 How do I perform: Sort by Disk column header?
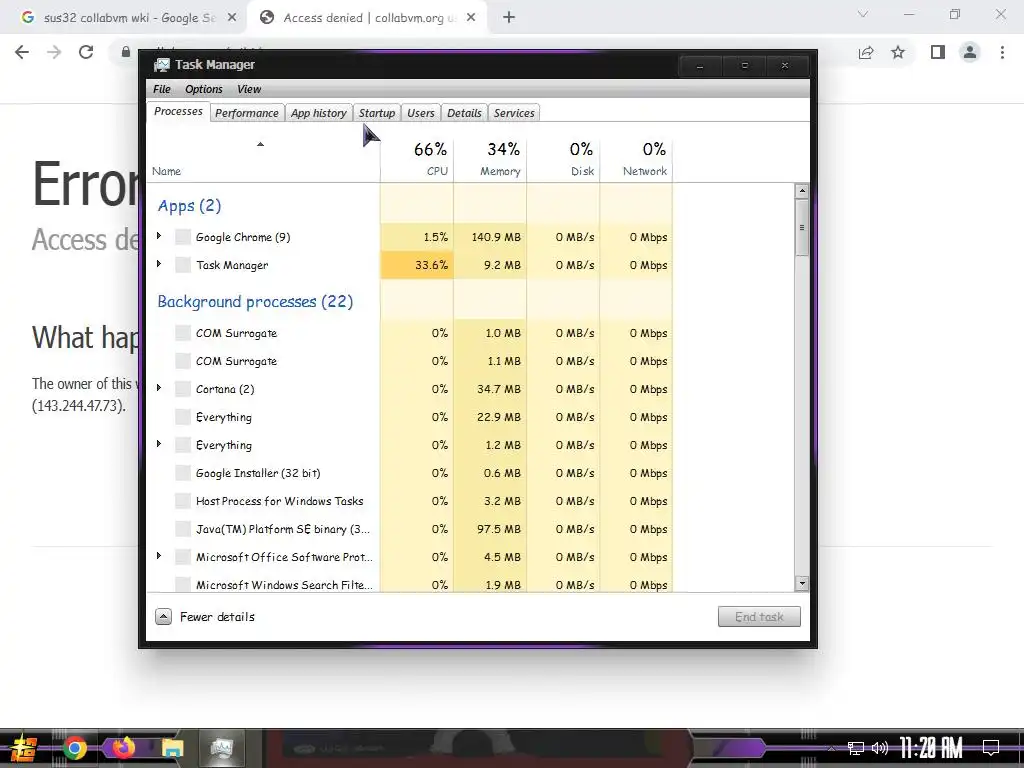pos(564,160)
